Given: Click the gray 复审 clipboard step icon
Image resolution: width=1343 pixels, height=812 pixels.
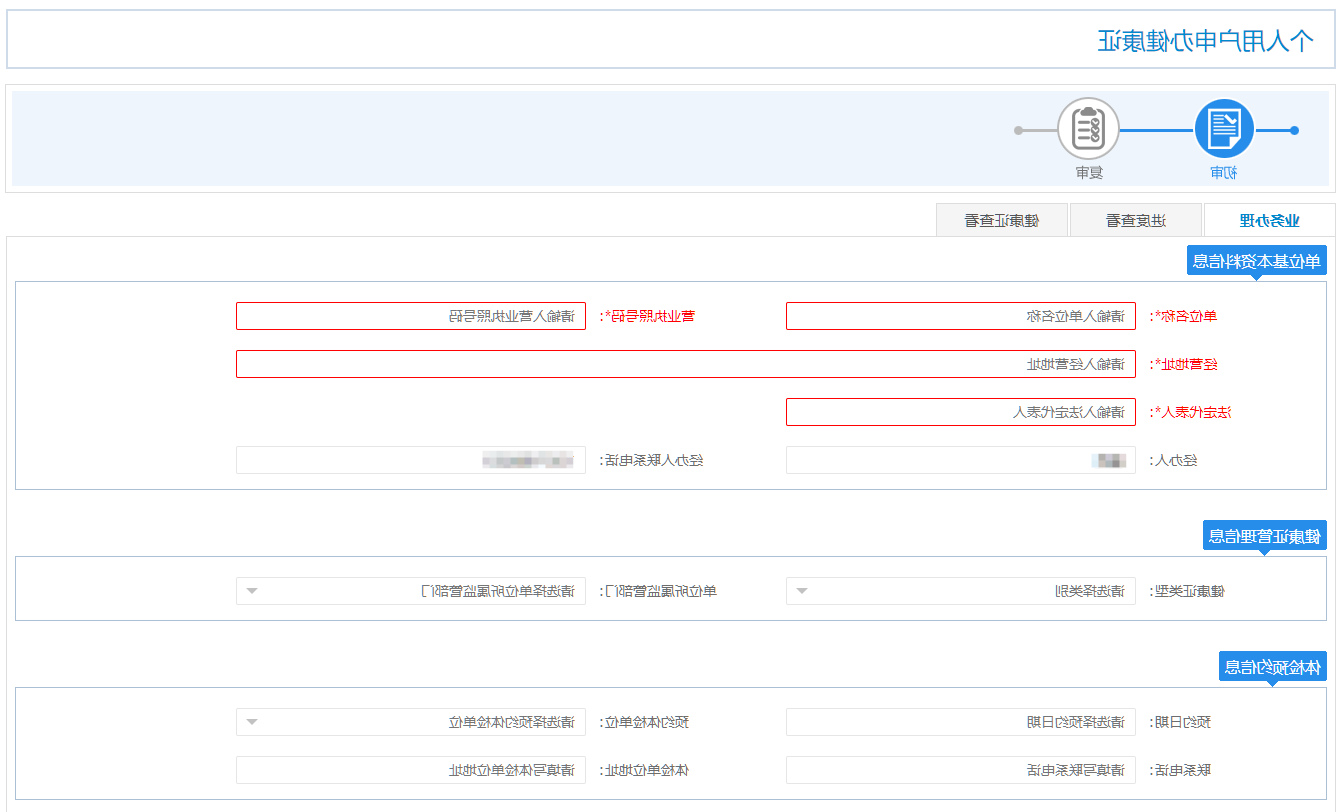Looking at the screenshot, I should [x=1088, y=129].
